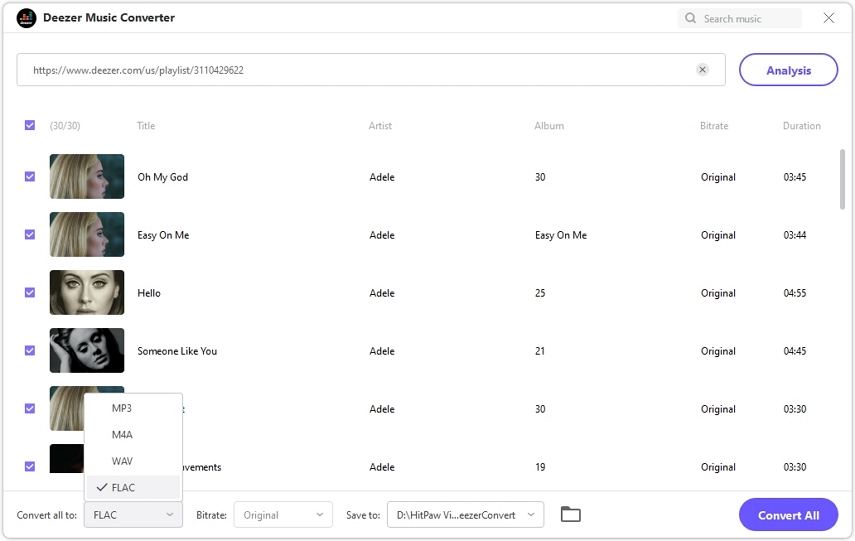Close the converter window

point(829,18)
